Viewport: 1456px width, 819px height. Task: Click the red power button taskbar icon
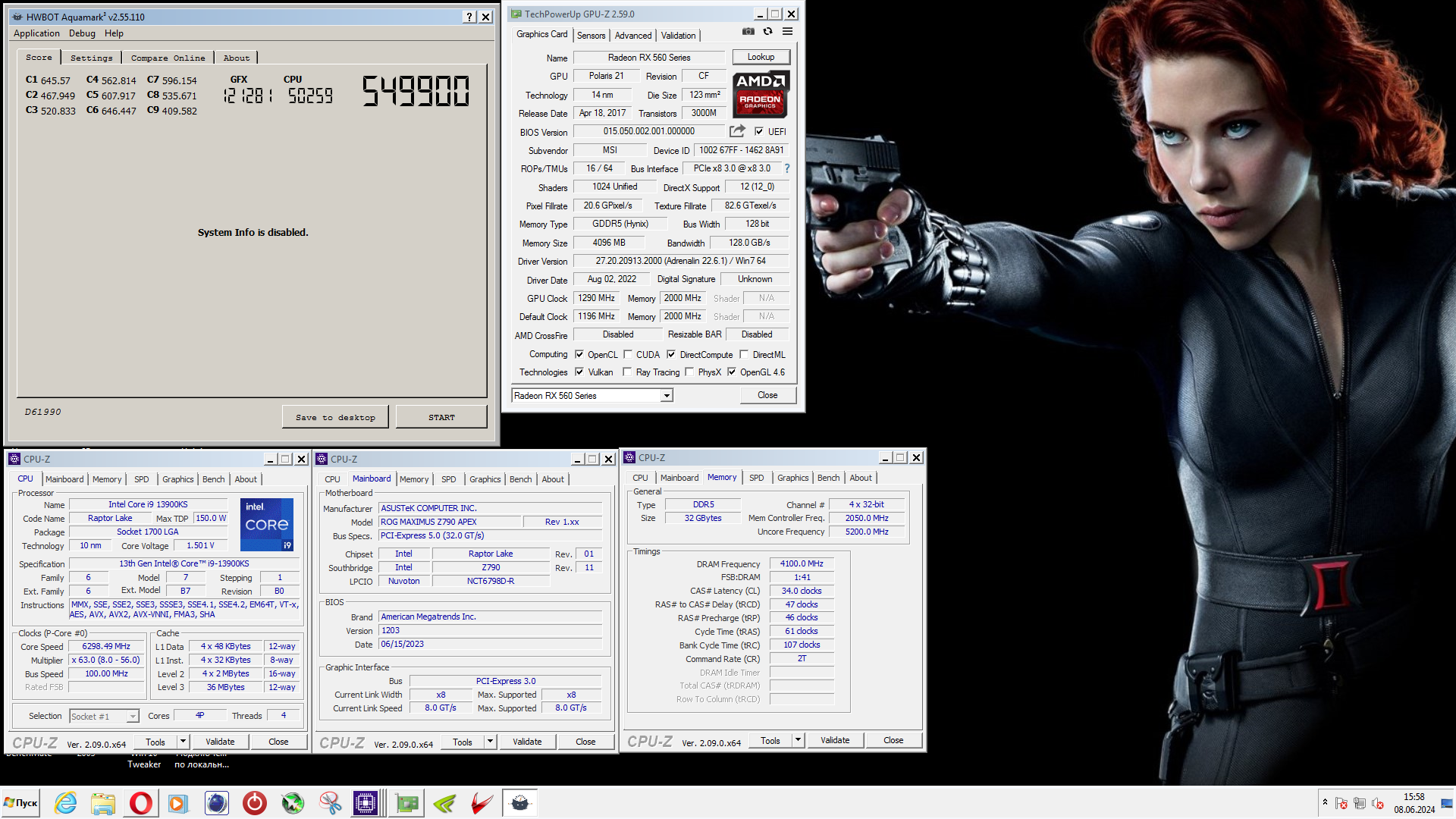click(254, 803)
